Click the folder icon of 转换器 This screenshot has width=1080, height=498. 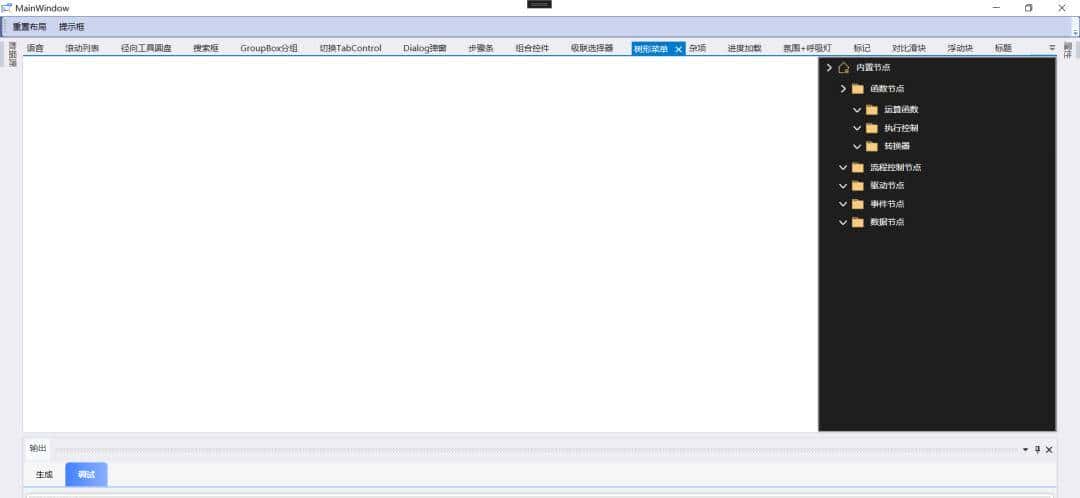(x=872, y=146)
